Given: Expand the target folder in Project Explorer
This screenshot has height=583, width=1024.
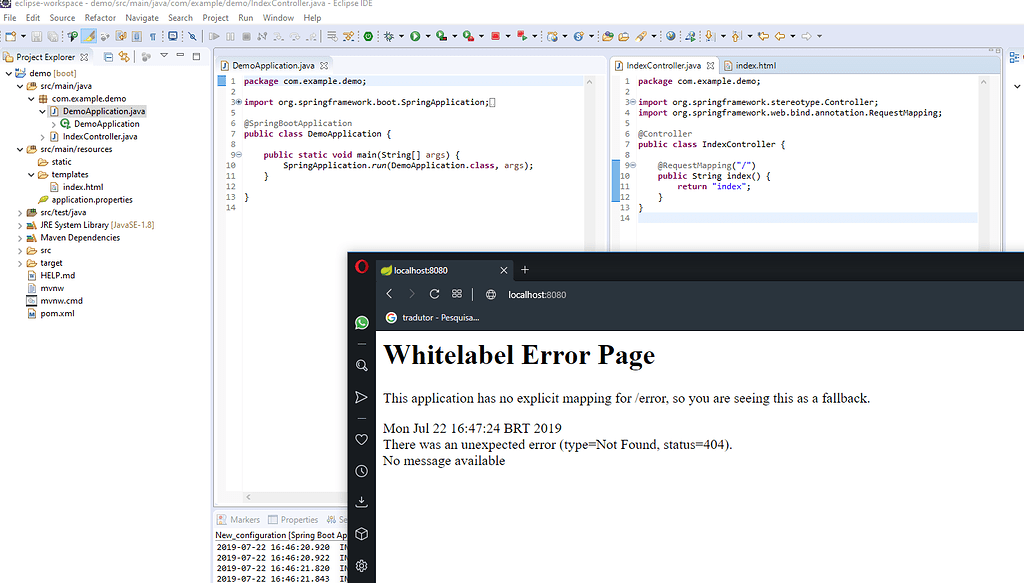Looking at the screenshot, I should tap(21, 262).
